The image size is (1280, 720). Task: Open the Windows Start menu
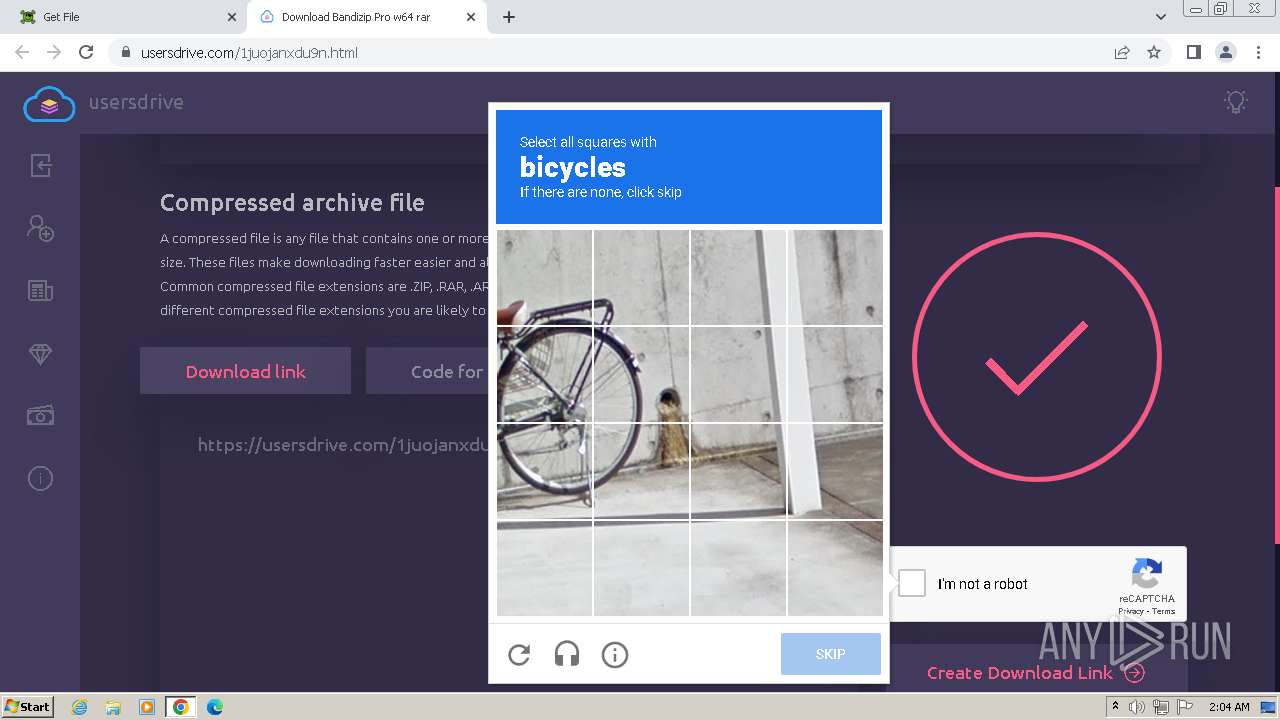point(28,706)
